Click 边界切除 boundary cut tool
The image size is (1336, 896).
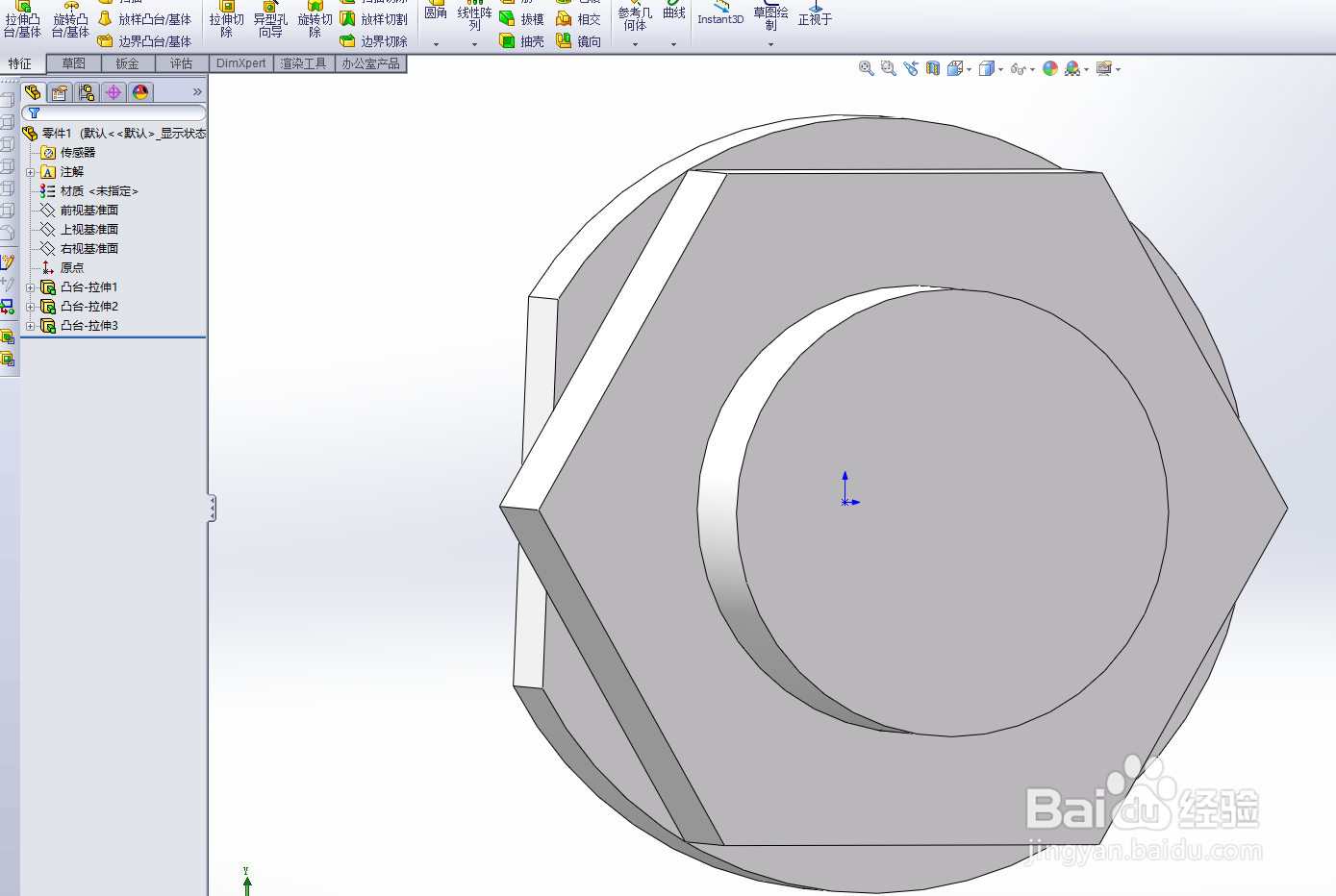click(374, 41)
